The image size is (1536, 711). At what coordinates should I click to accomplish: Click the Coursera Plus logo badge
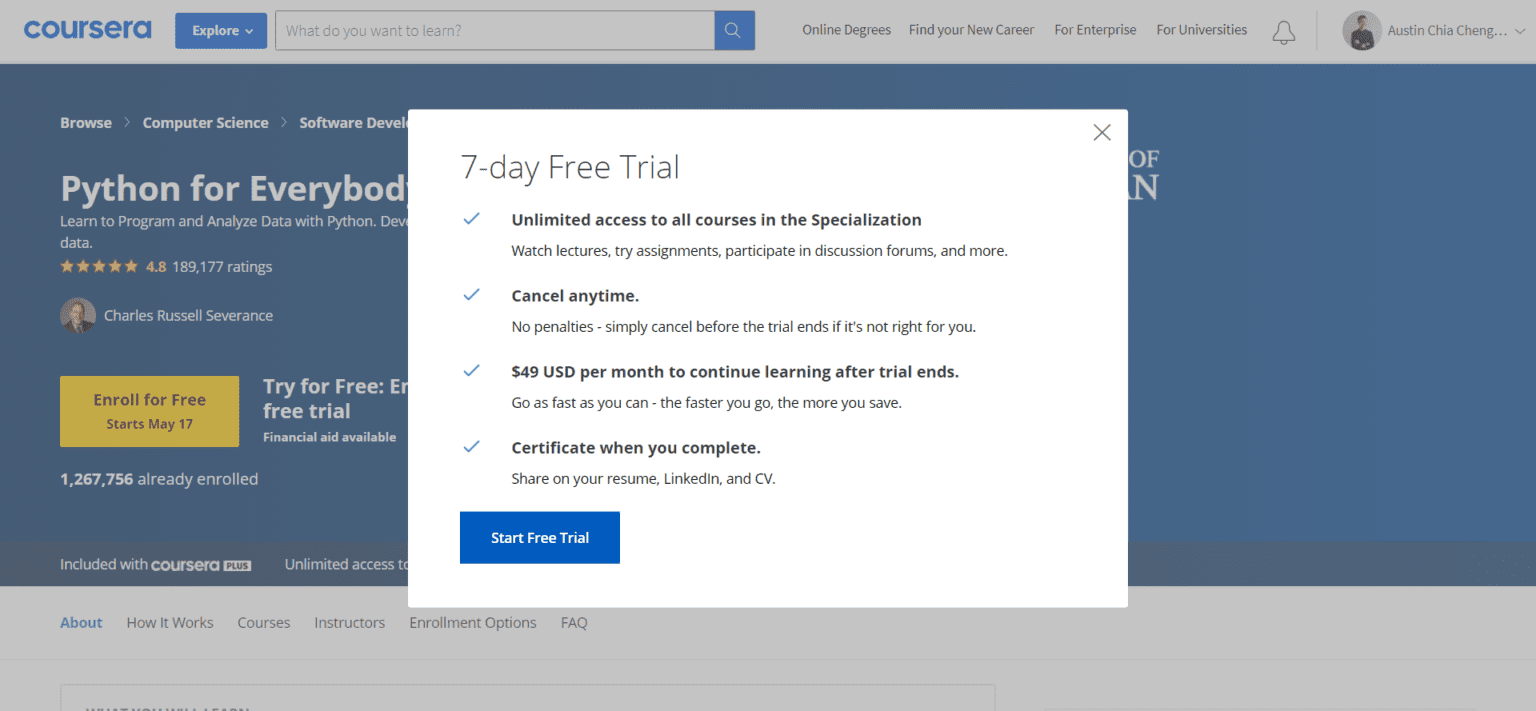point(201,565)
